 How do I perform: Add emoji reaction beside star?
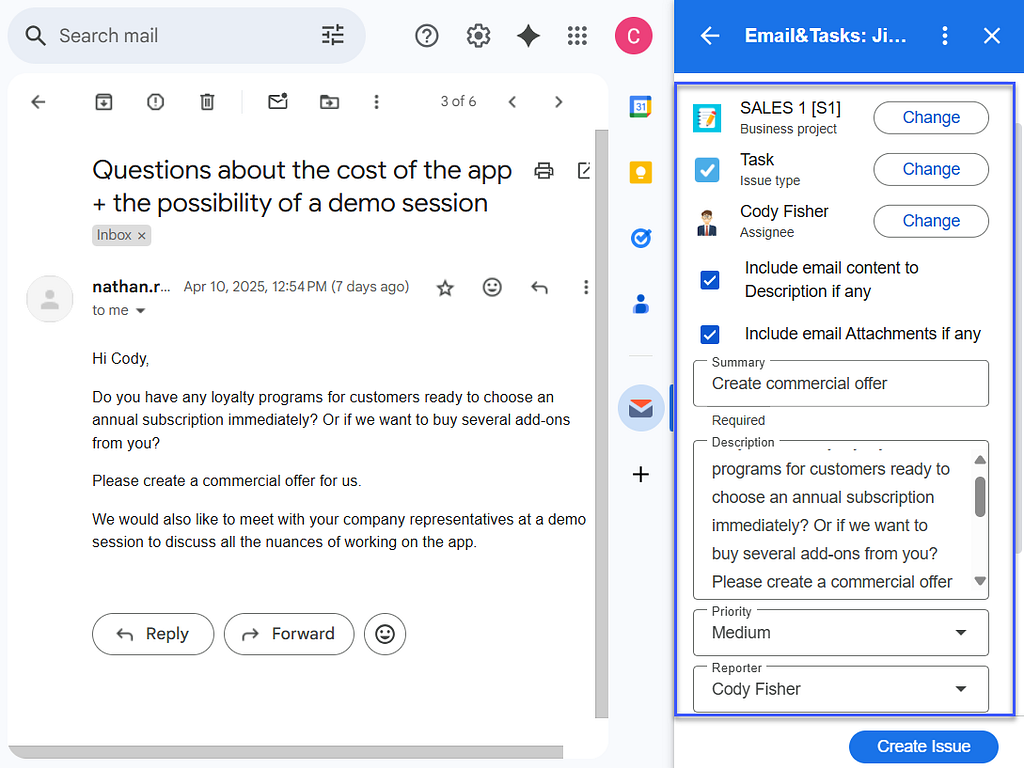tap(492, 287)
